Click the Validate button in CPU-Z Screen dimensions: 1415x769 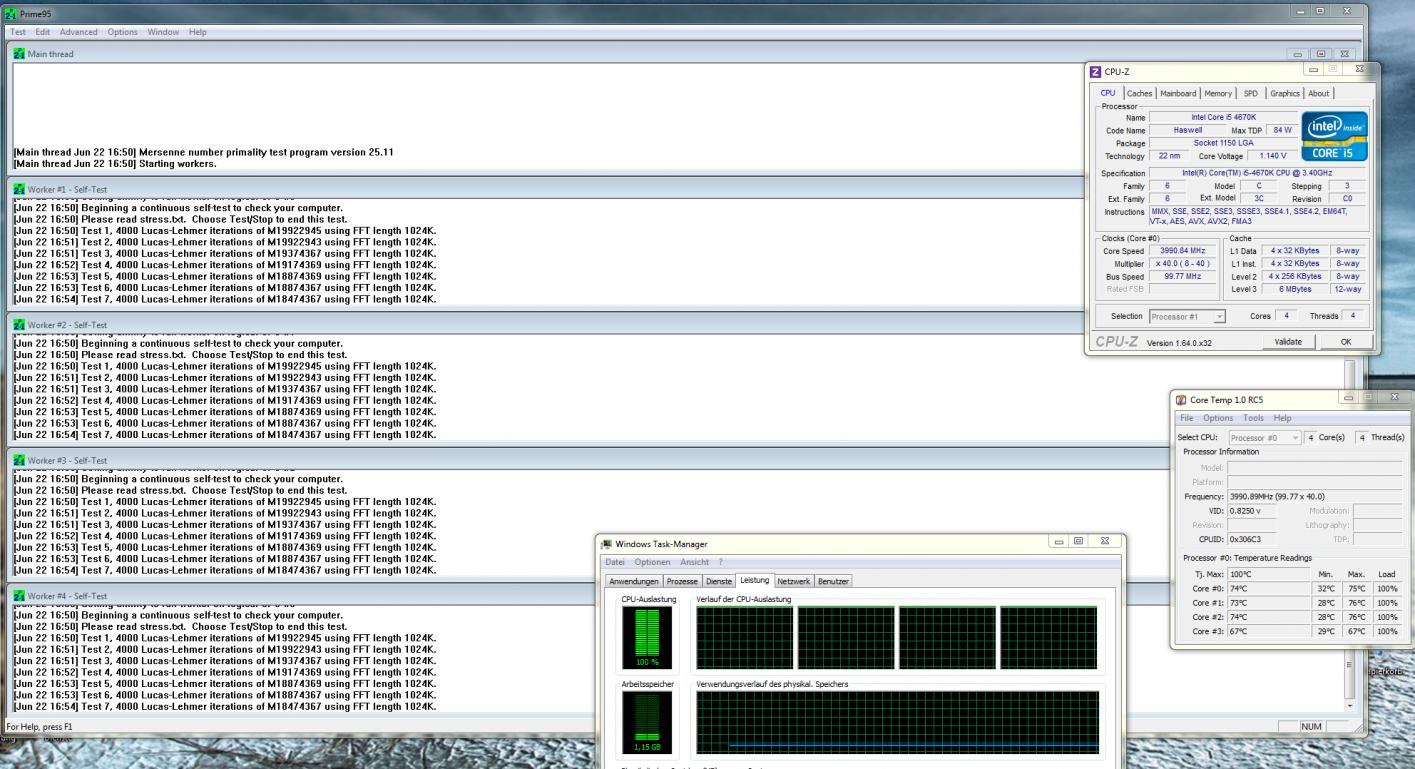pos(1289,341)
